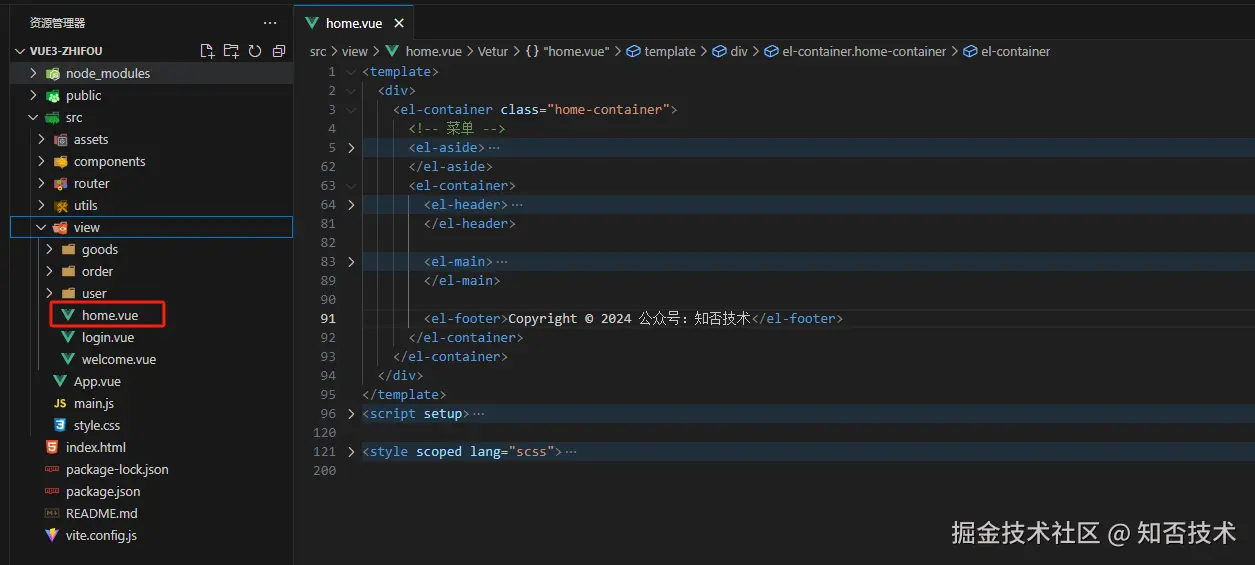1255x565 pixels.
Task: Expand the utils folder
Action: click(41, 205)
